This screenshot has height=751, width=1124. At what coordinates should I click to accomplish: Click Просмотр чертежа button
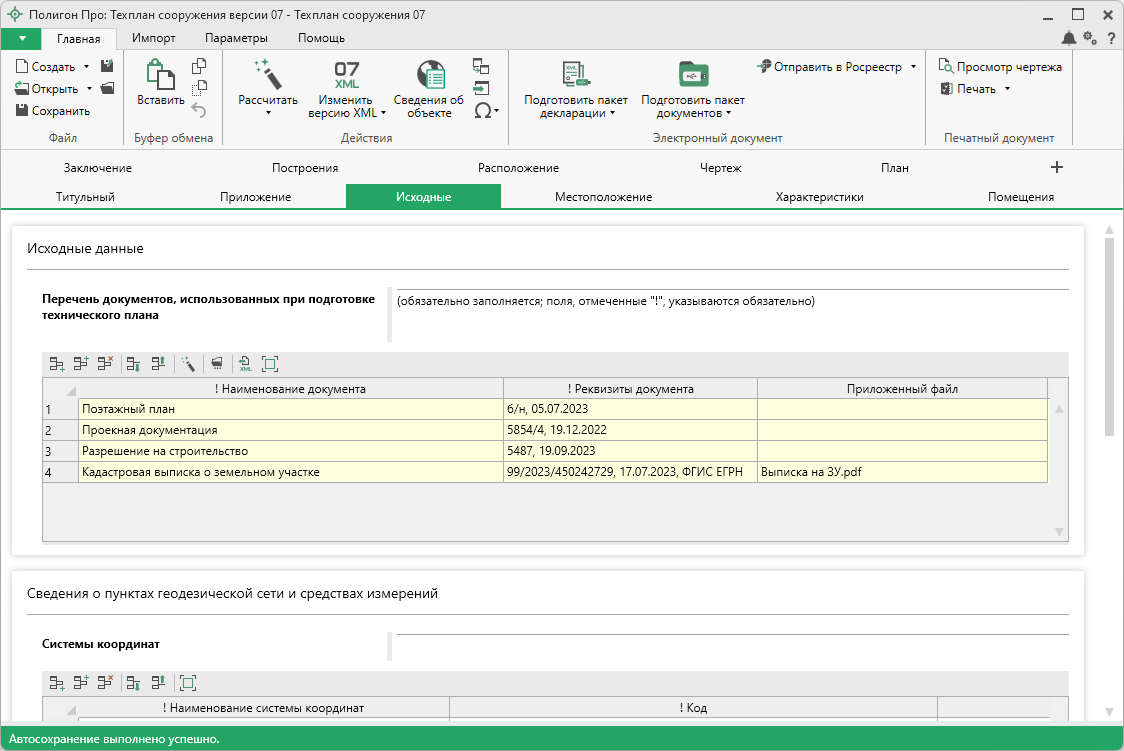click(x=1000, y=67)
